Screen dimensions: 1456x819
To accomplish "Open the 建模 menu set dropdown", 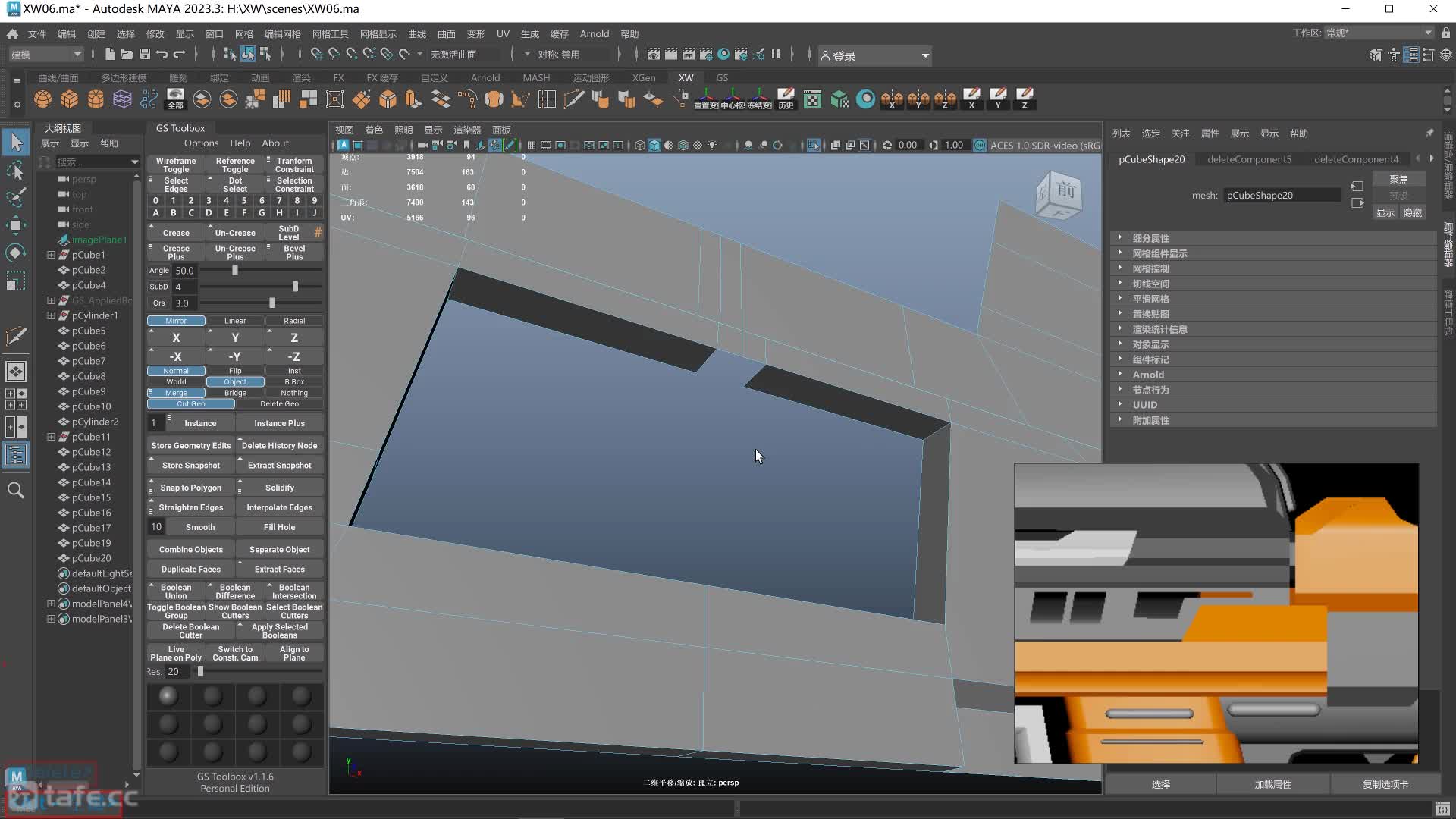I will pyautogui.click(x=45, y=55).
